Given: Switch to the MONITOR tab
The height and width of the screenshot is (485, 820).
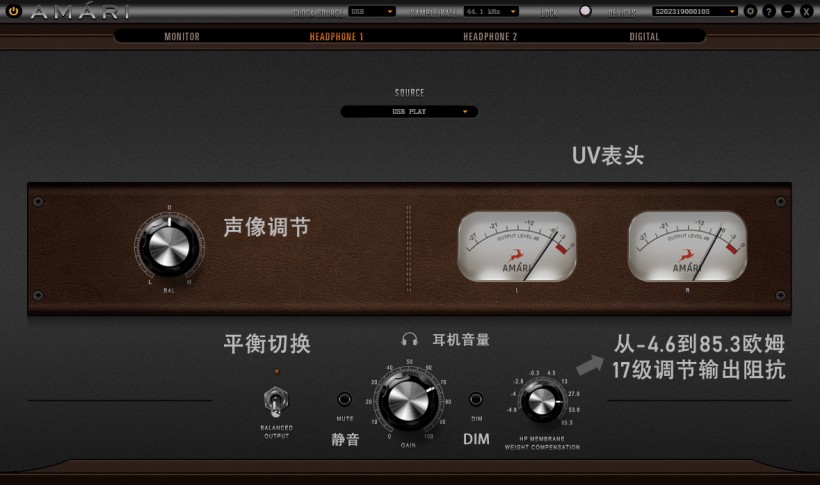Looking at the screenshot, I should 182,37.
